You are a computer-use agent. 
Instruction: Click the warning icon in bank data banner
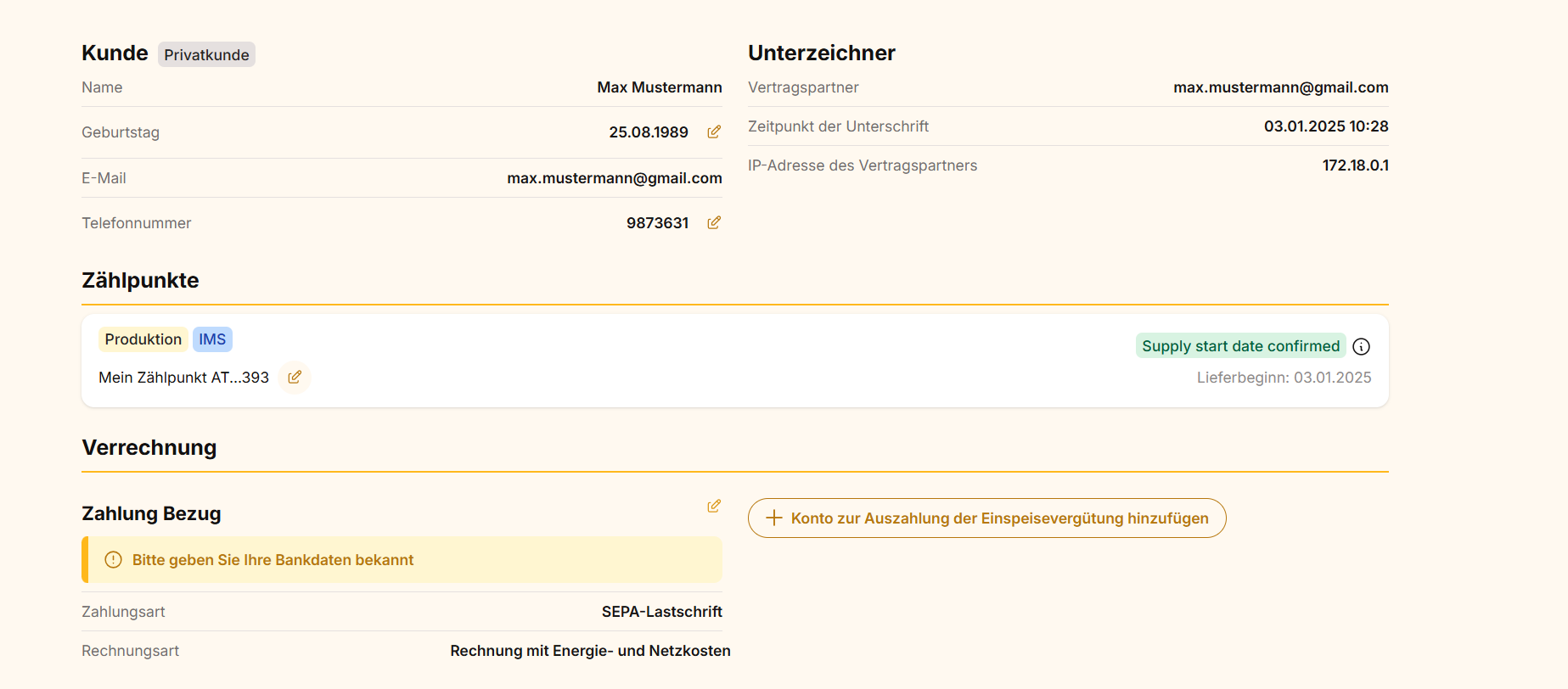coord(113,560)
